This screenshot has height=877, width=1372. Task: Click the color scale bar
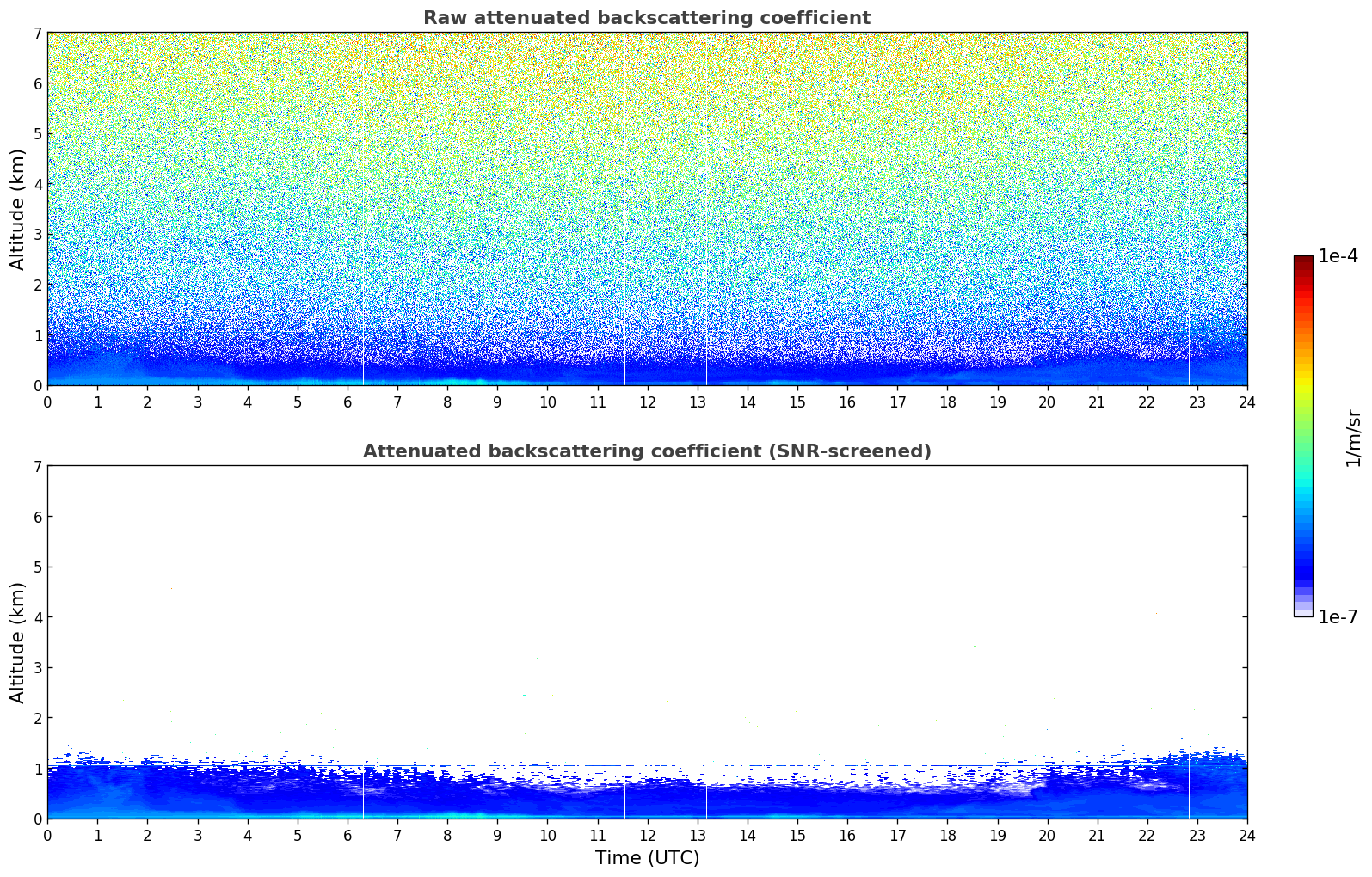(x=1303, y=436)
